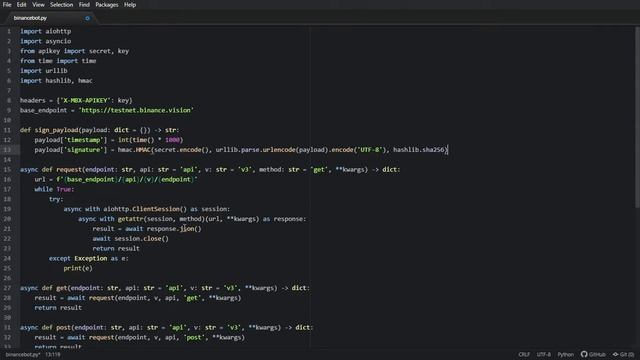Click the 'post' string on line 32
The width and height of the screenshot is (640, 360).
[x=194, y=337]
